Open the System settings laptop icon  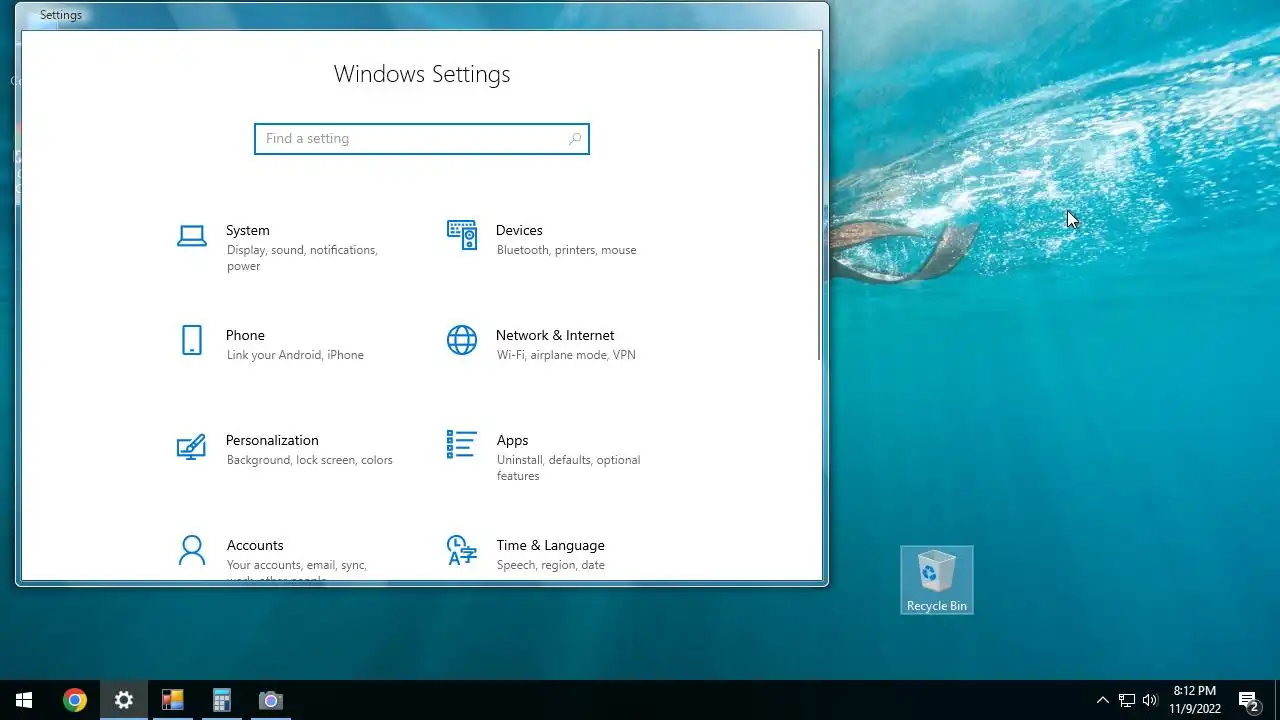coord(191,236)
